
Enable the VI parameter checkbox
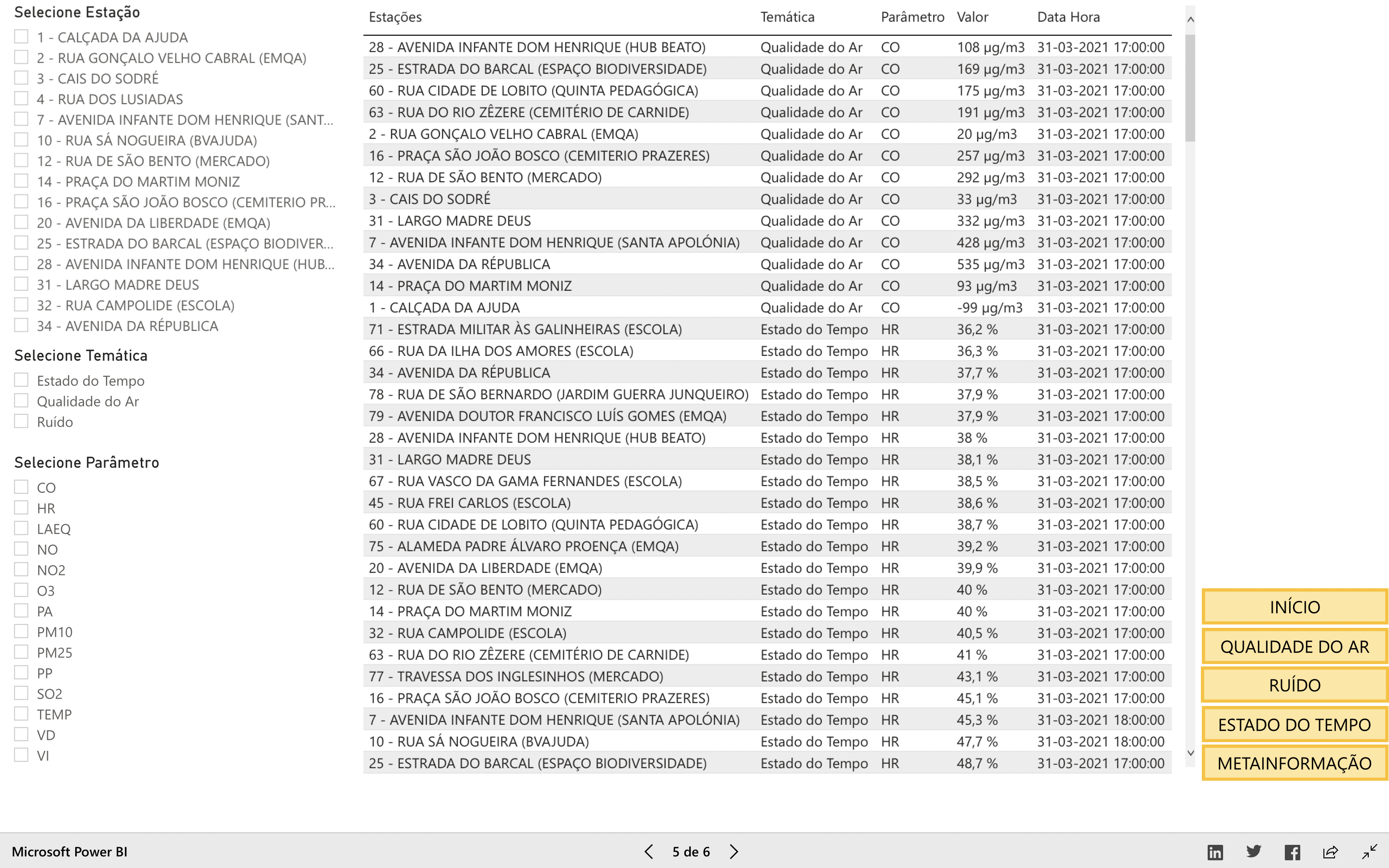coord(21,756)
